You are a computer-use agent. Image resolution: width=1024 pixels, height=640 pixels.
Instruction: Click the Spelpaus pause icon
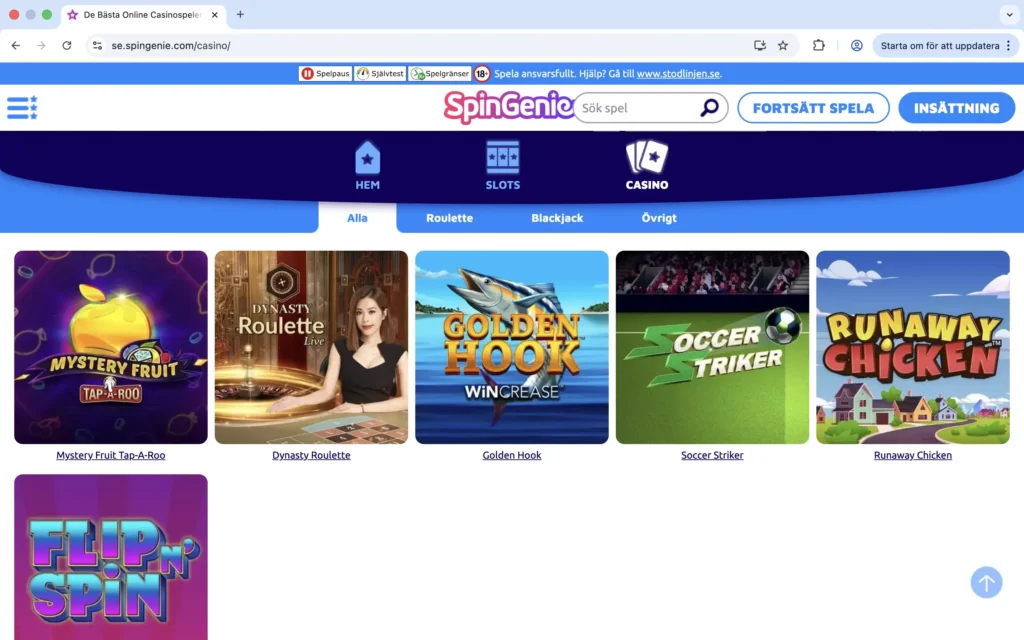(x=306, y=73)
